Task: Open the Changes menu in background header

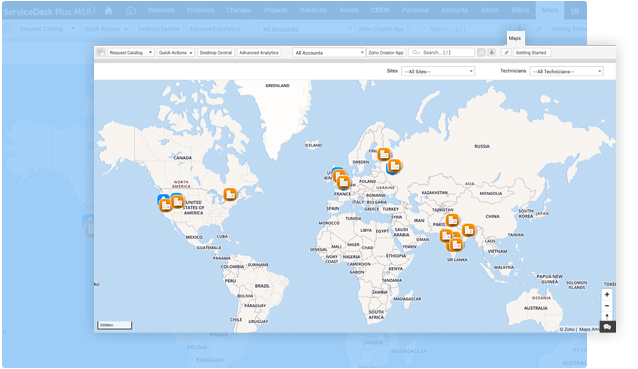Action: 238,10
